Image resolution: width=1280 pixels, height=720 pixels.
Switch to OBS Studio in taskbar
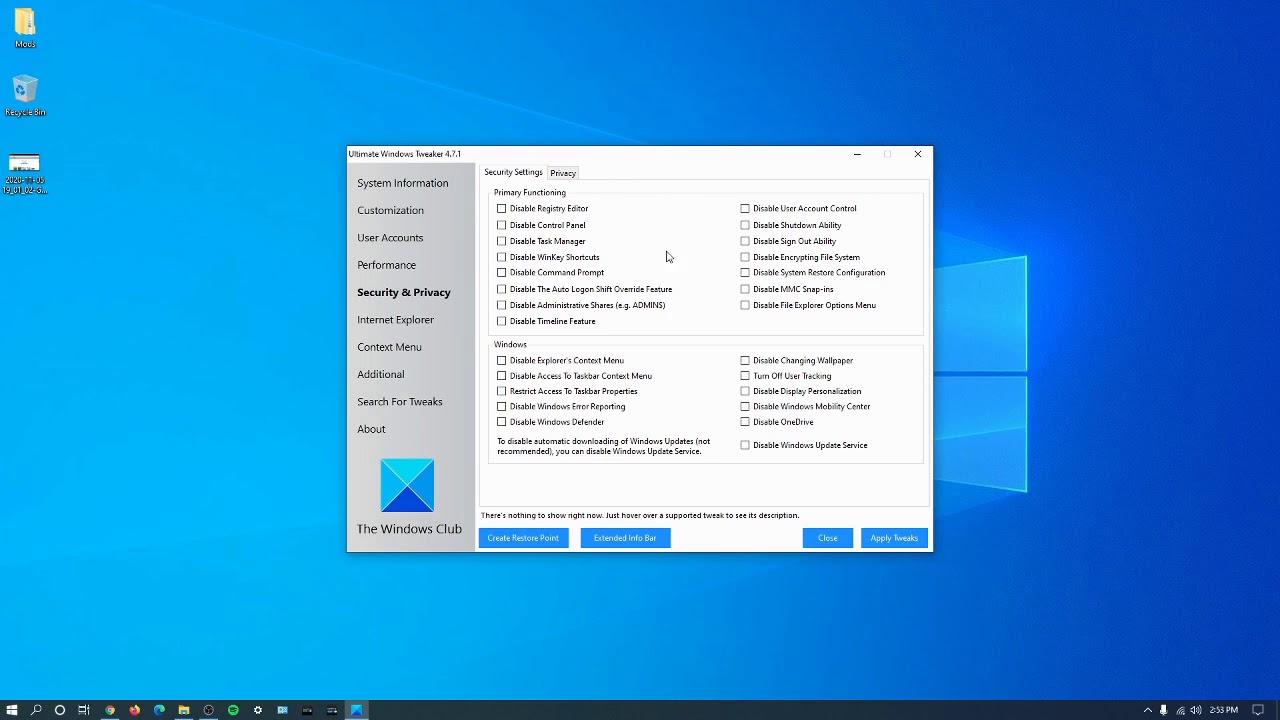tap(208, 710)
